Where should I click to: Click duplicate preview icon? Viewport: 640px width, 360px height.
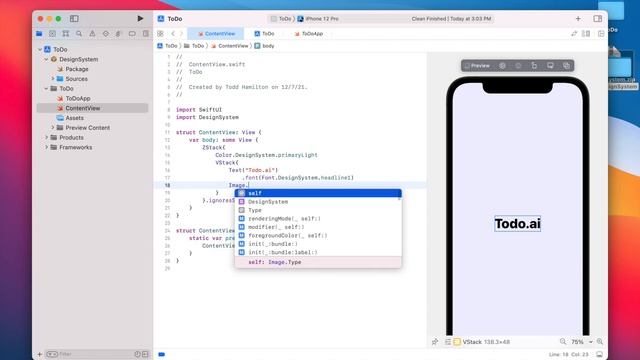(566, 66)
